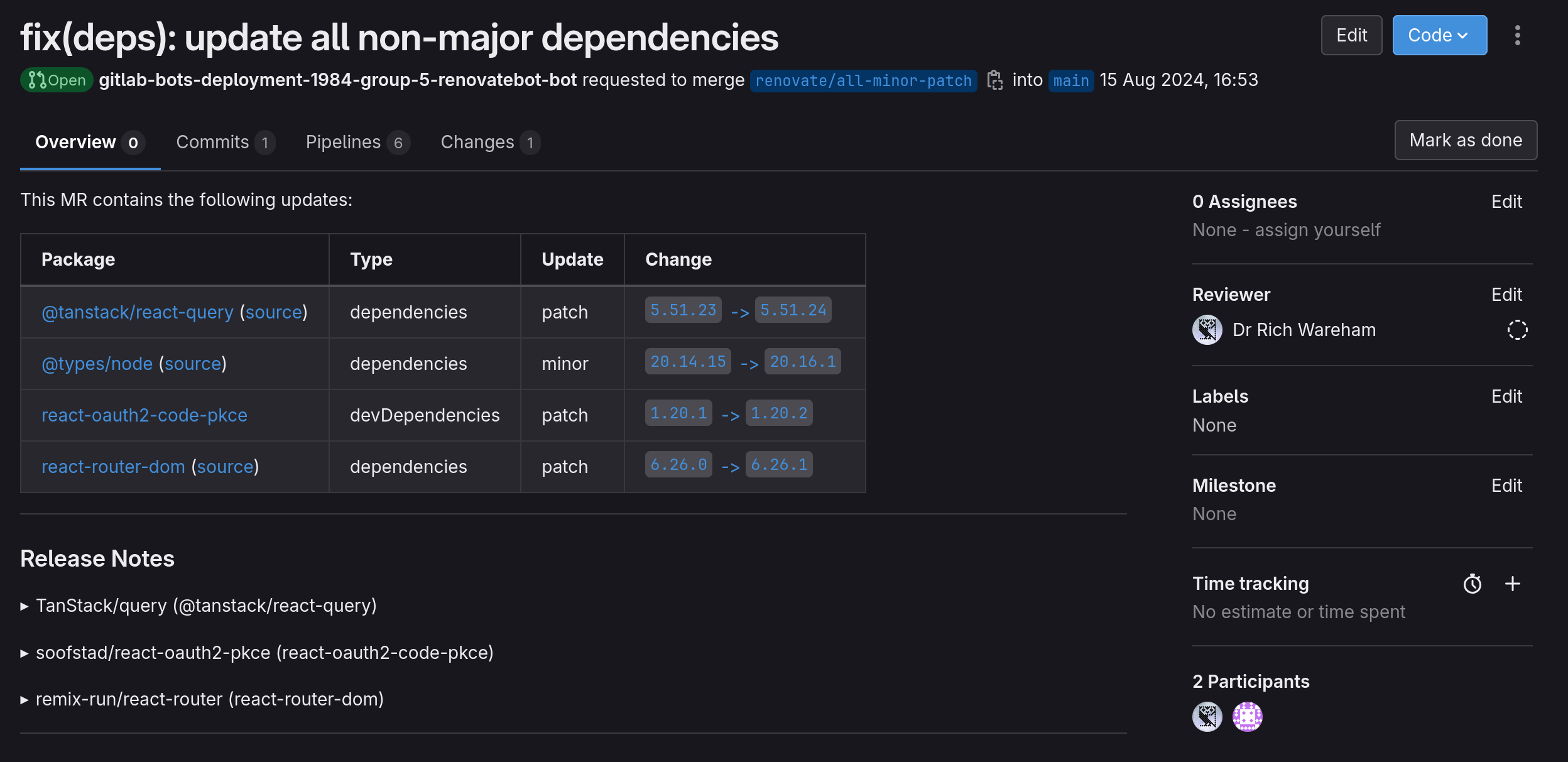Open the @tanstack/react-query package link
The image size is (1568, 762).
pos(137,312)
